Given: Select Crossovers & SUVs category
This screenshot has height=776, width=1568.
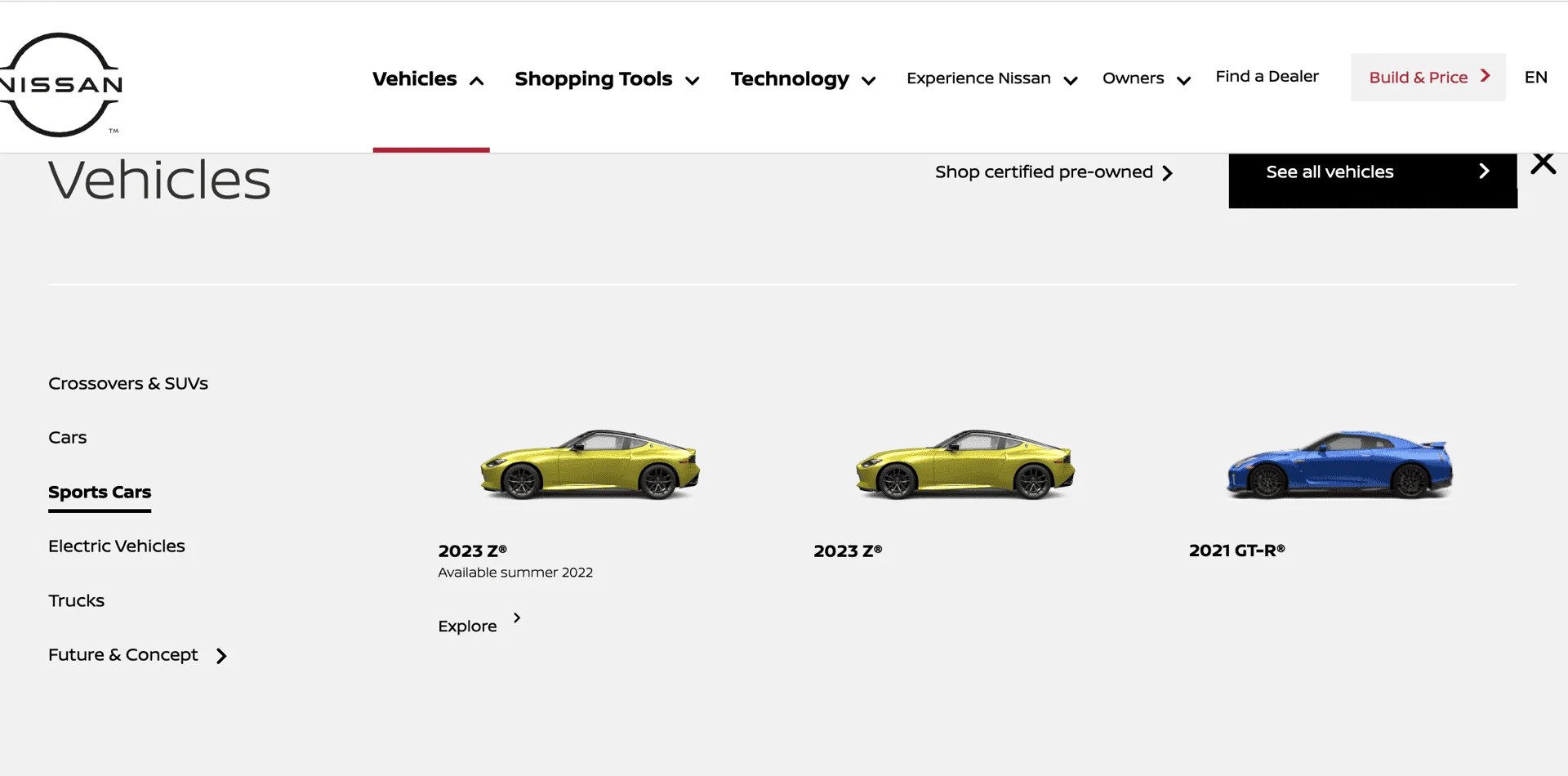Looking at the screenshot, I should point(128,383).
